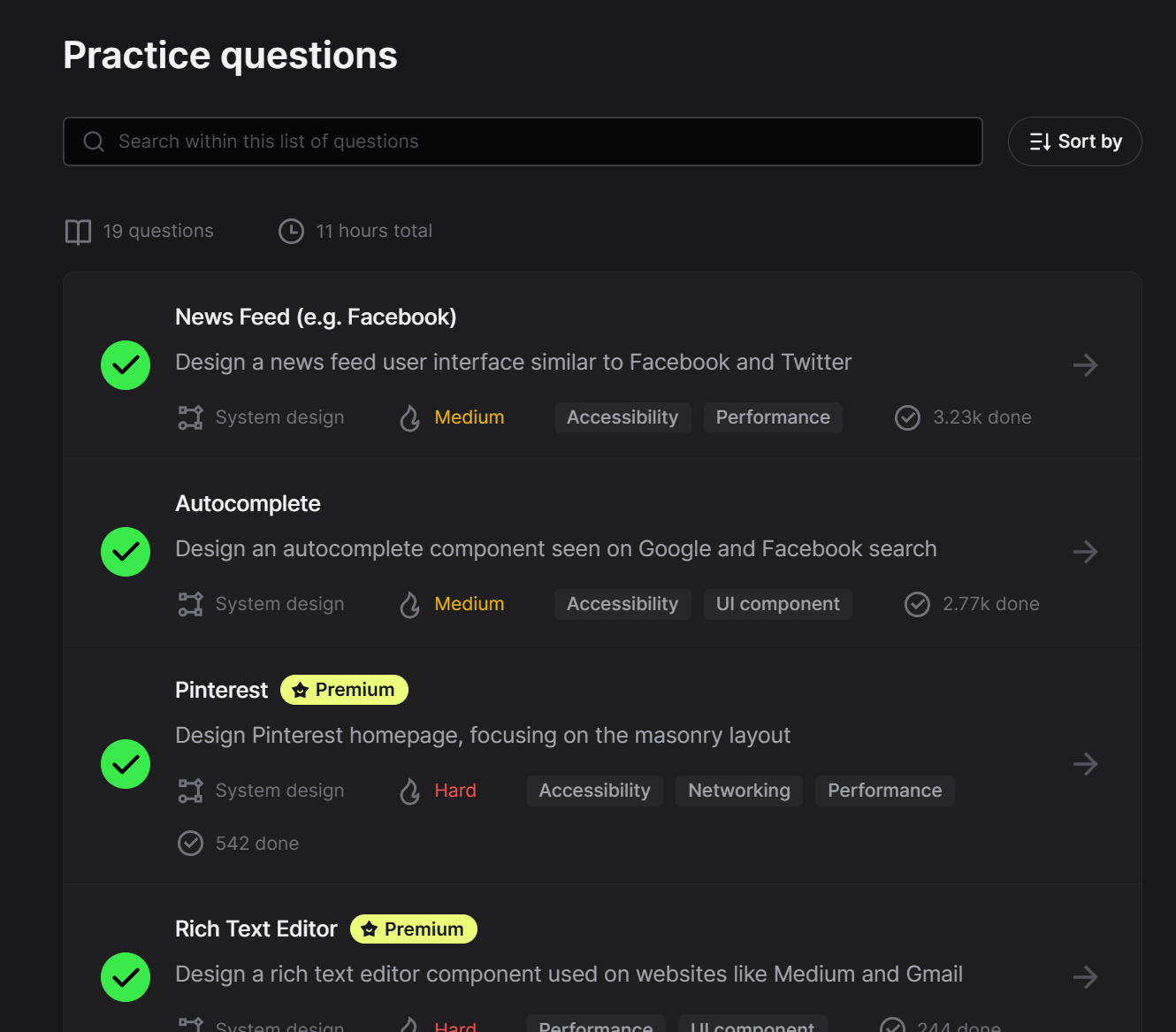Open the Autocomplete question title
The height and width of the screenshot is (1032, 1176).
click(x=248, y=503)
